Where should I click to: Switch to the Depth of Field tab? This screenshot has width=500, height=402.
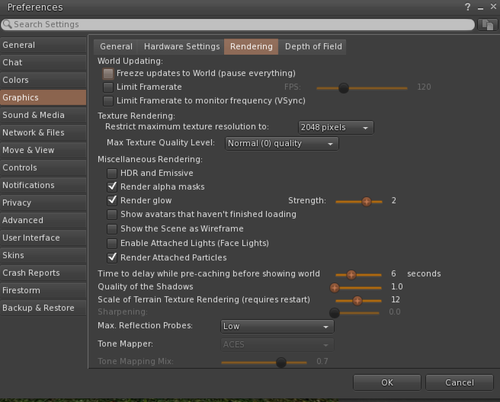pos(313,47)
